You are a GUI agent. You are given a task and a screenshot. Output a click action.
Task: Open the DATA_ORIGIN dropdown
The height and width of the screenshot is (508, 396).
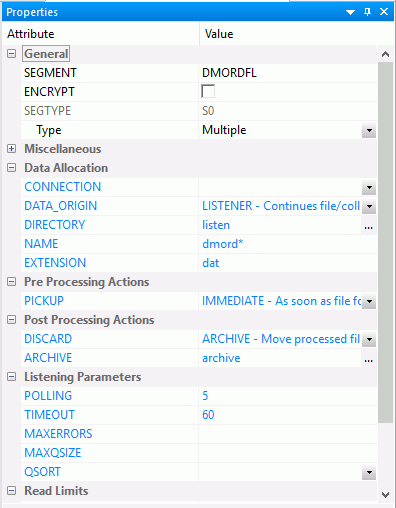[x=369, y=206]
